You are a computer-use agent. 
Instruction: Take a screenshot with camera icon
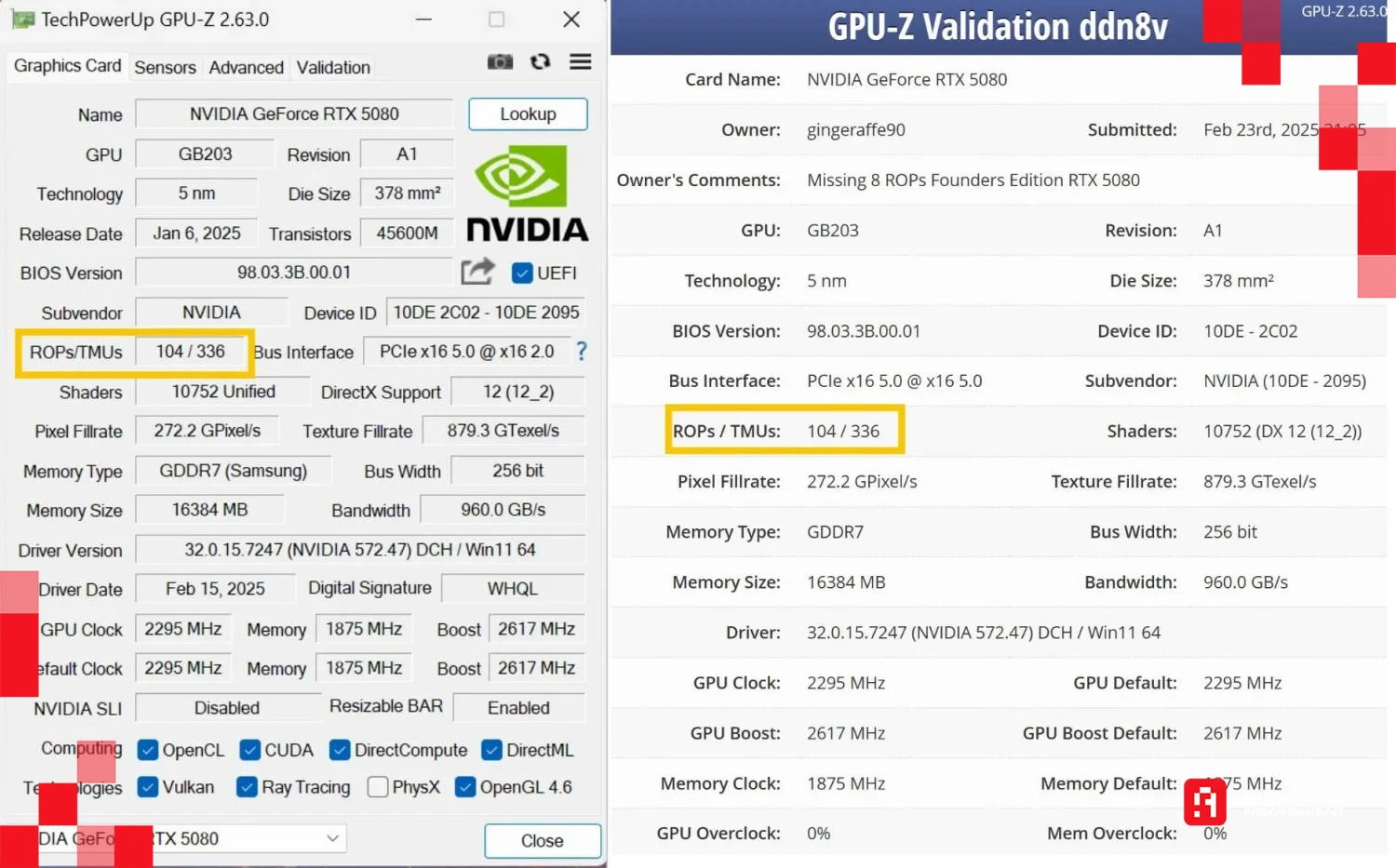[500, 62]
